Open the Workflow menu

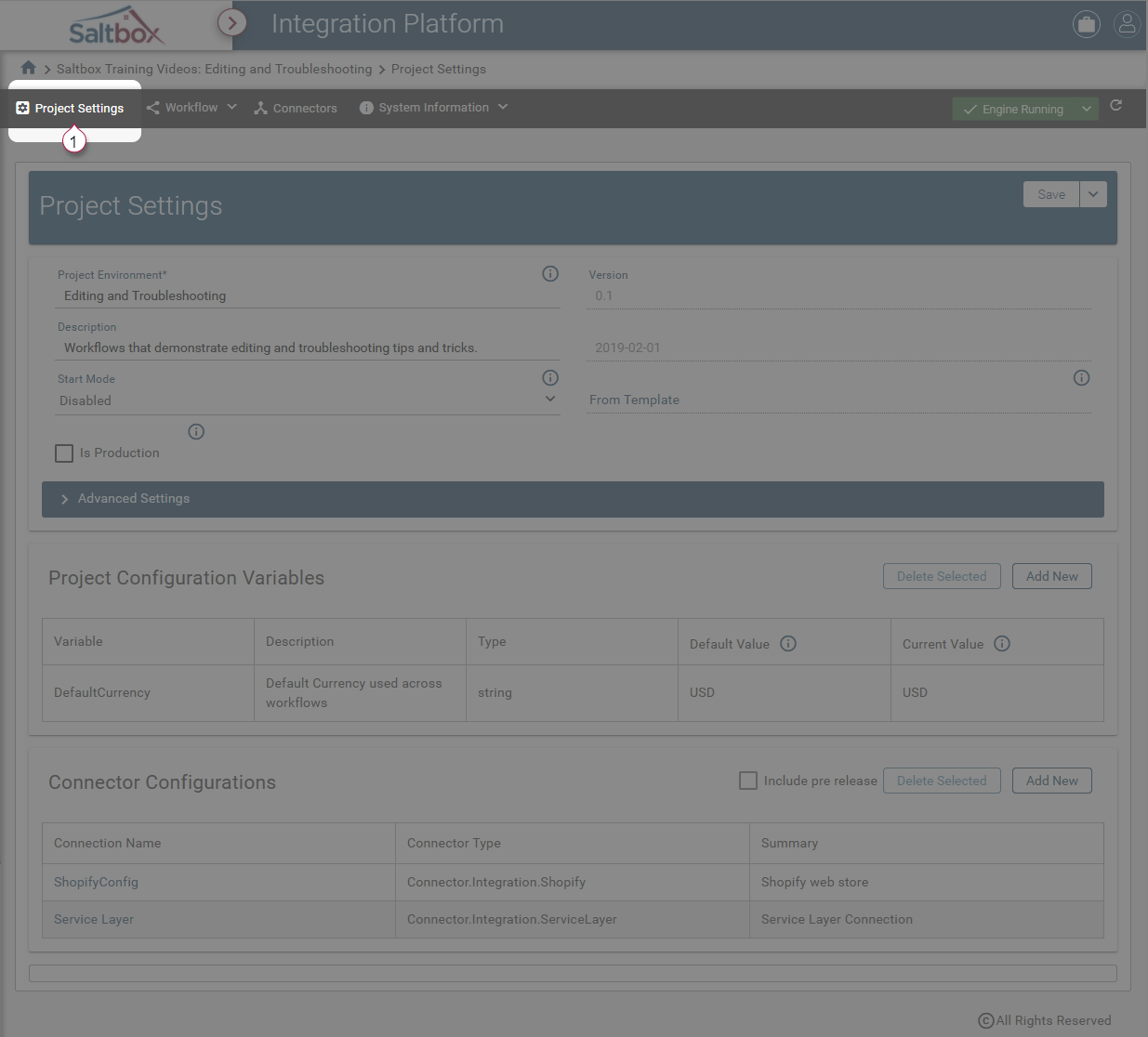[x=191, y=108]
